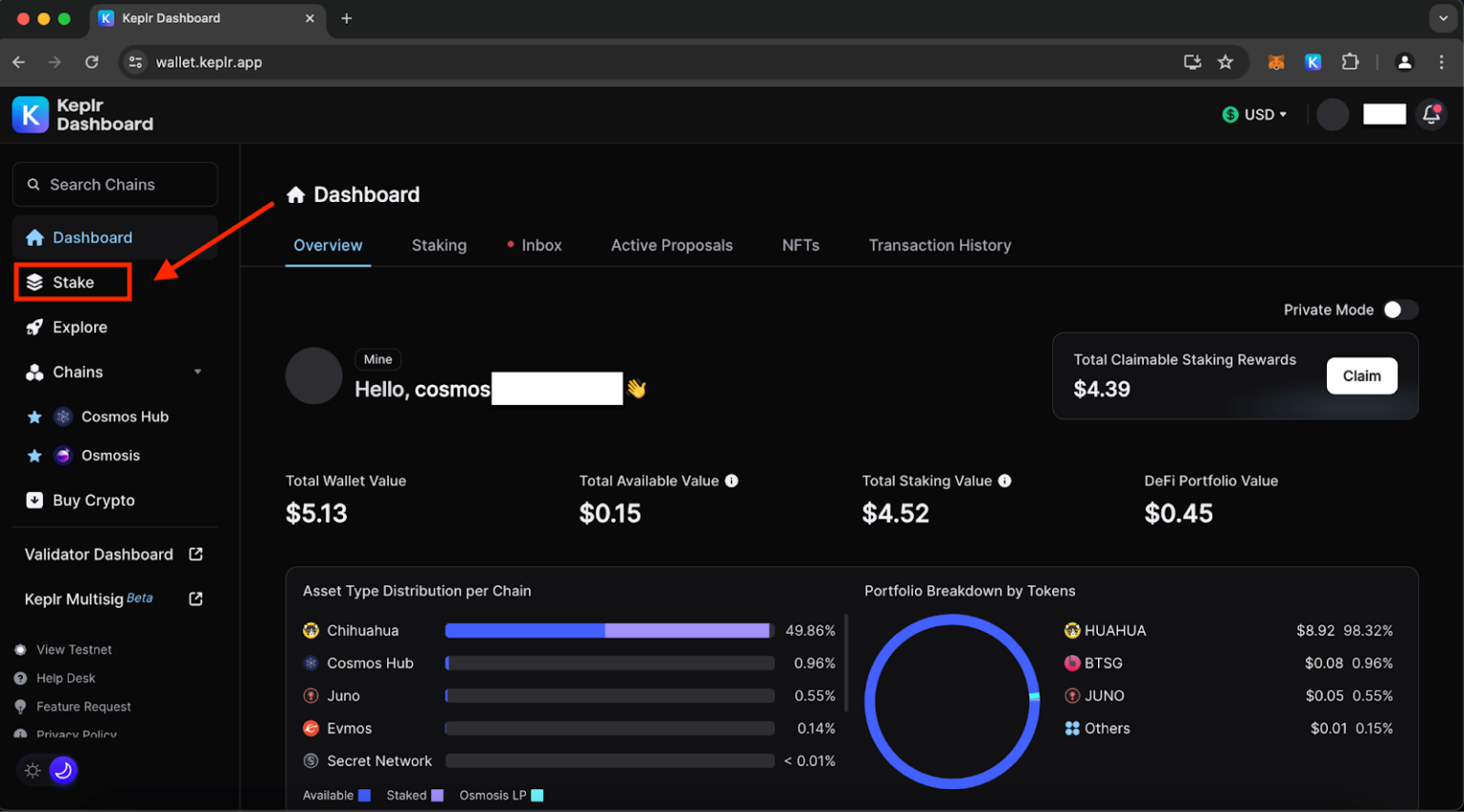Click the Keplr Dashboard logo
This screenshot has height=812, width=1464.
click(x=83, y=114)
